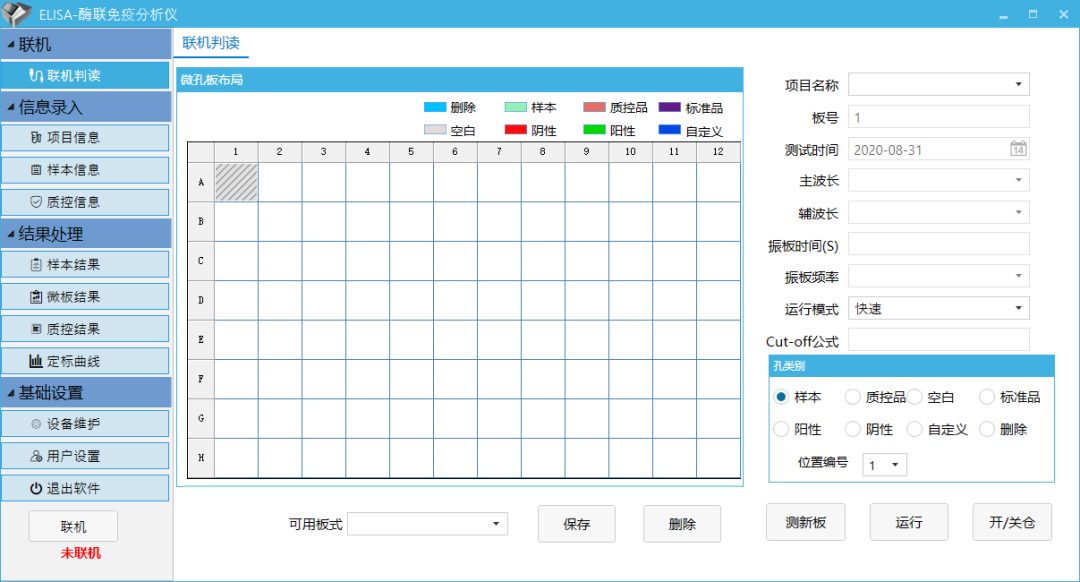Select the 质控品 radio button
Screen dimensions: 1080x582
tap(852, 397)
